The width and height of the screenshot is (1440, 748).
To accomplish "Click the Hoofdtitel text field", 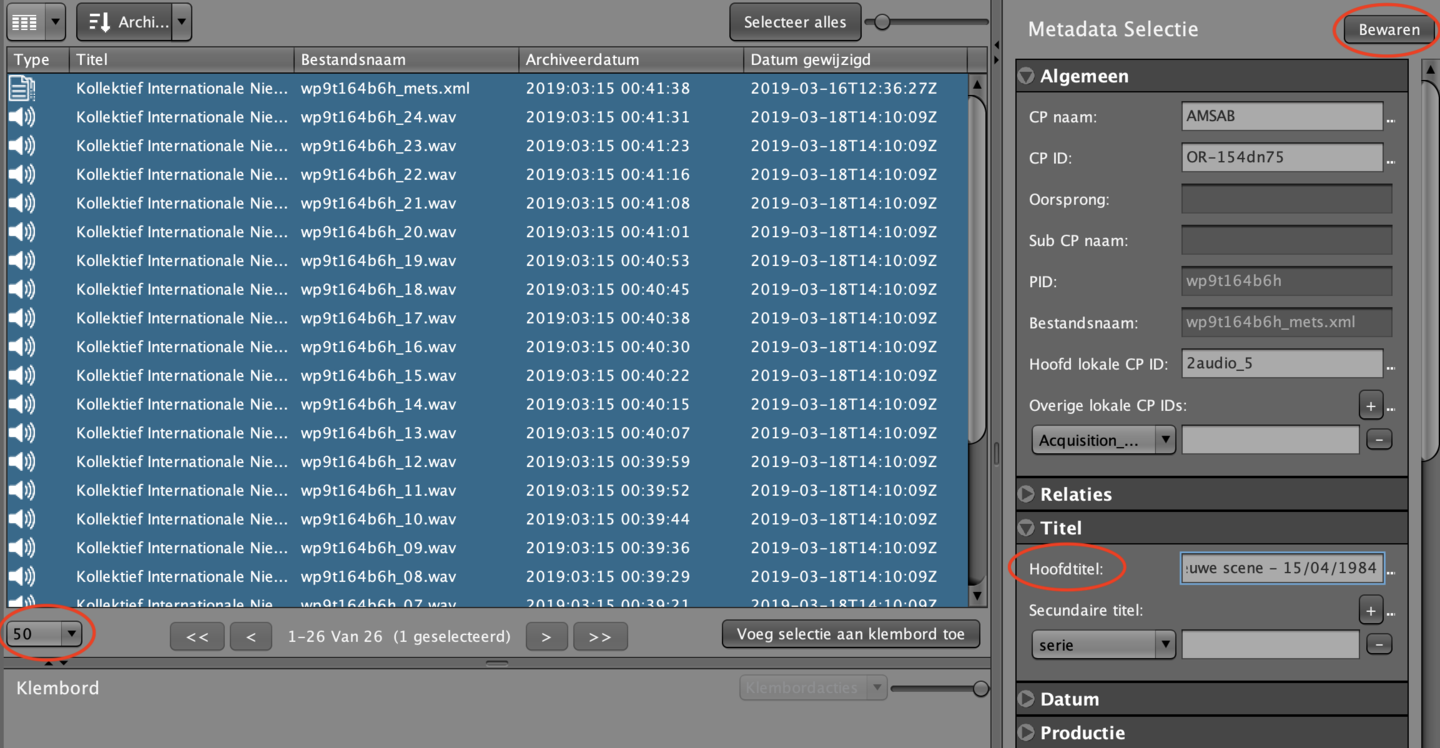I will tap(1282, 568).
